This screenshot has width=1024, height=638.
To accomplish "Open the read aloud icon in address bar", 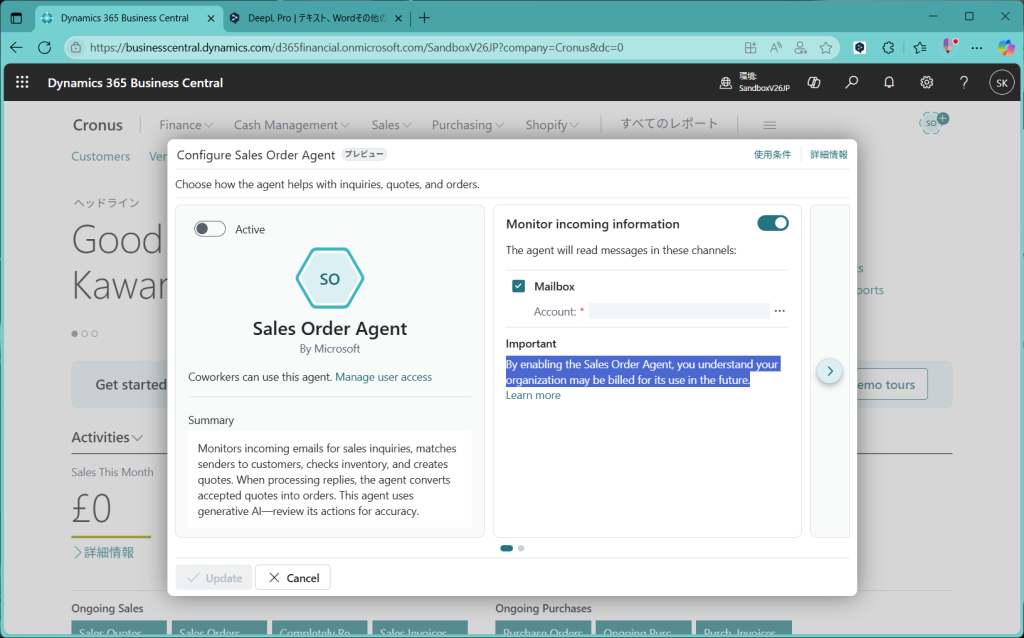I will click(x=776, y=47).
